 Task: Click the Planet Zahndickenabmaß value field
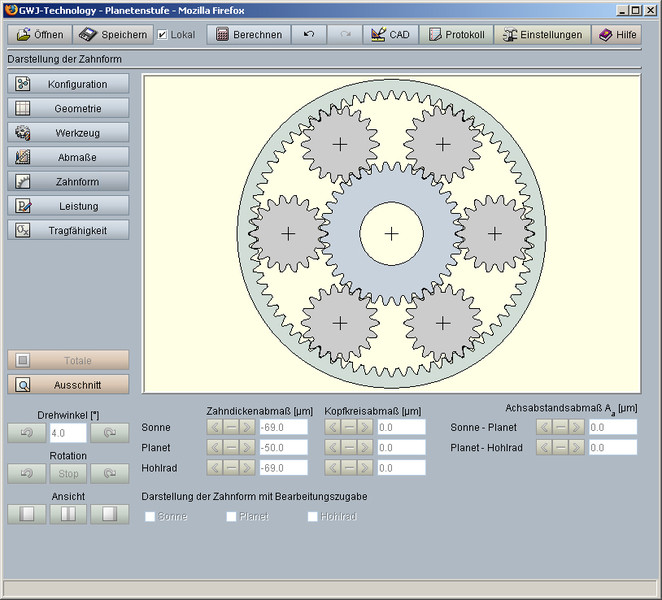click(x=286, y=447)
